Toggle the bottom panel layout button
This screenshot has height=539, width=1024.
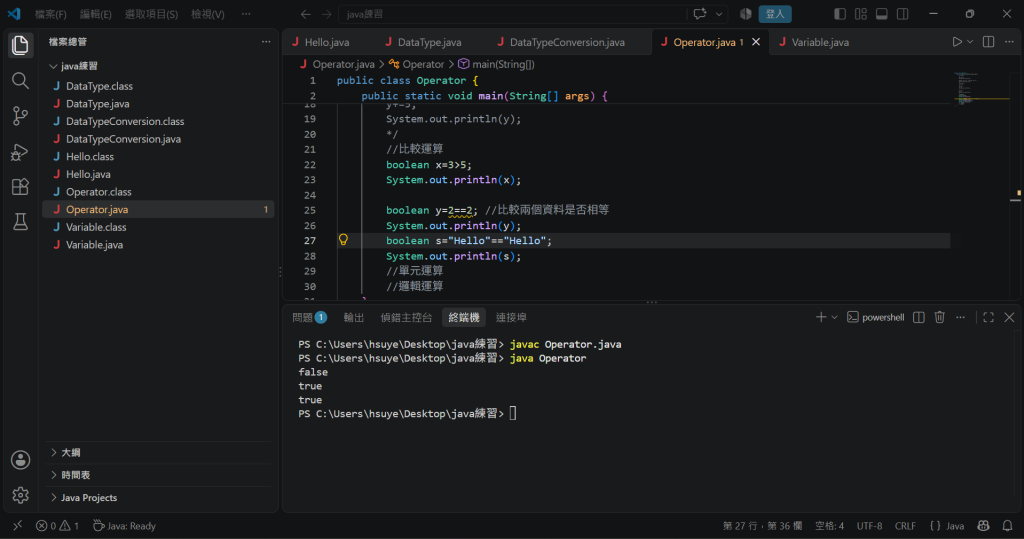[882, 14]
